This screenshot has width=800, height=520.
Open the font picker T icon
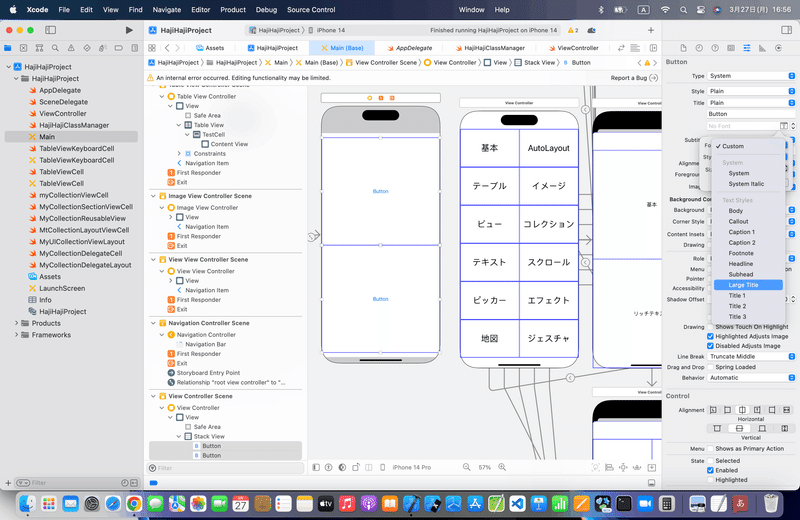[783, 126]
